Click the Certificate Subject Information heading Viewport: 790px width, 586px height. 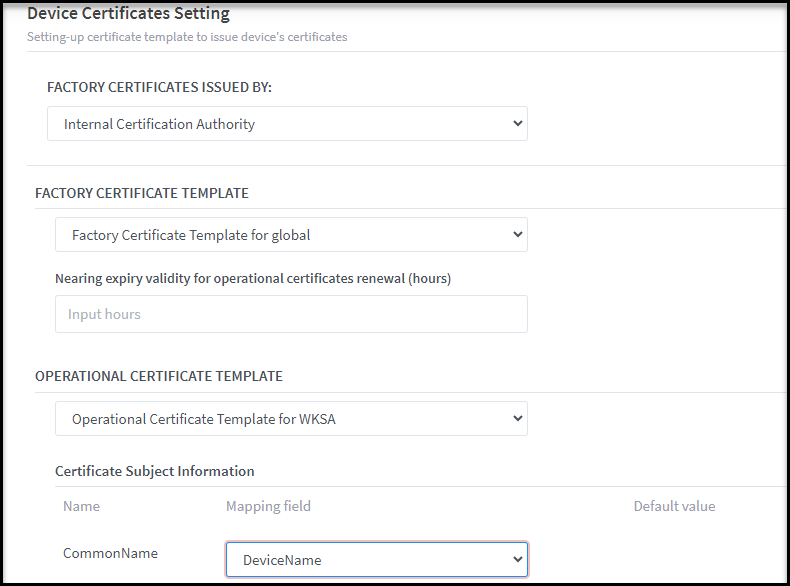pos(155,471)
